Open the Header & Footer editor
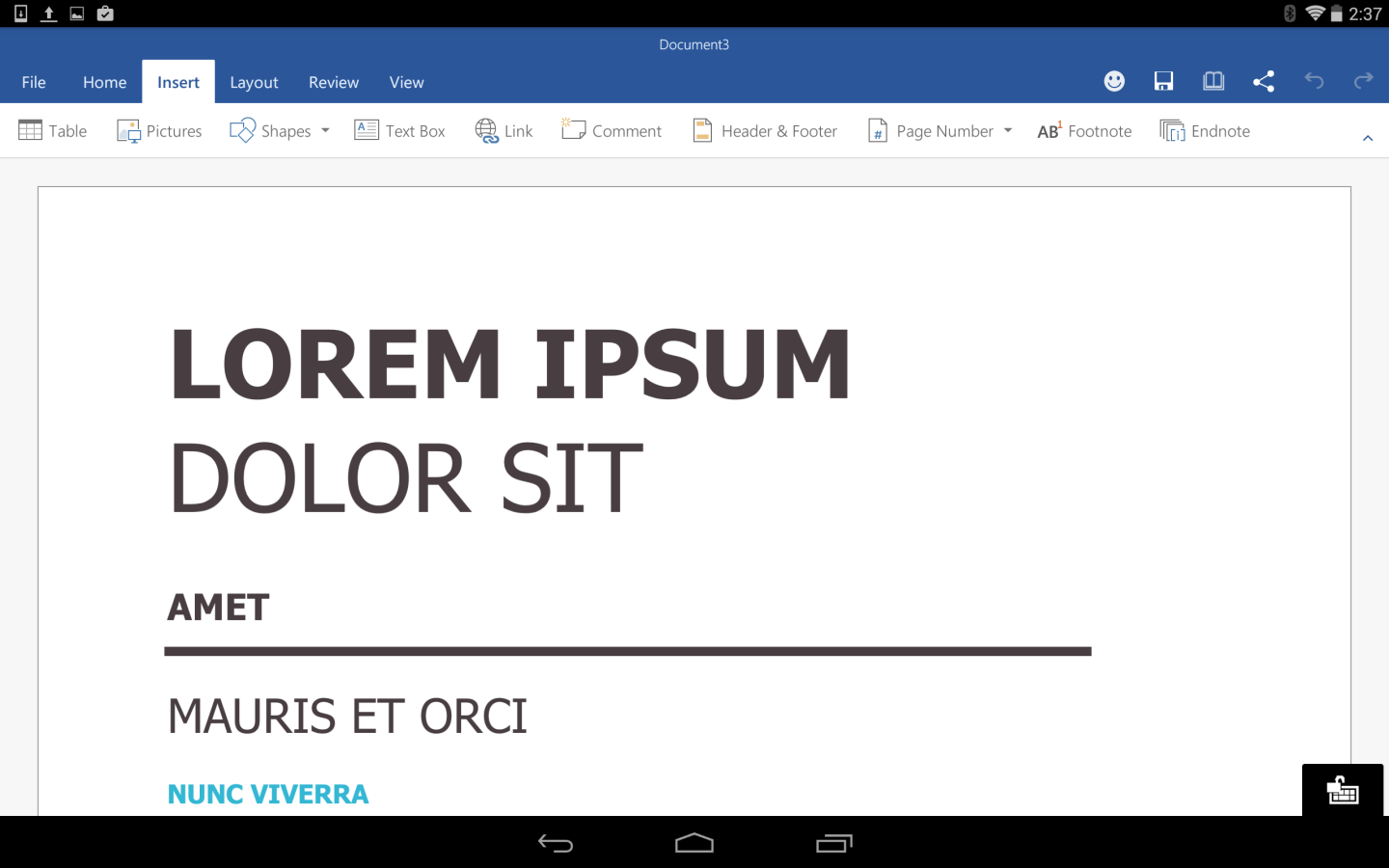 (x=763, y=130)
